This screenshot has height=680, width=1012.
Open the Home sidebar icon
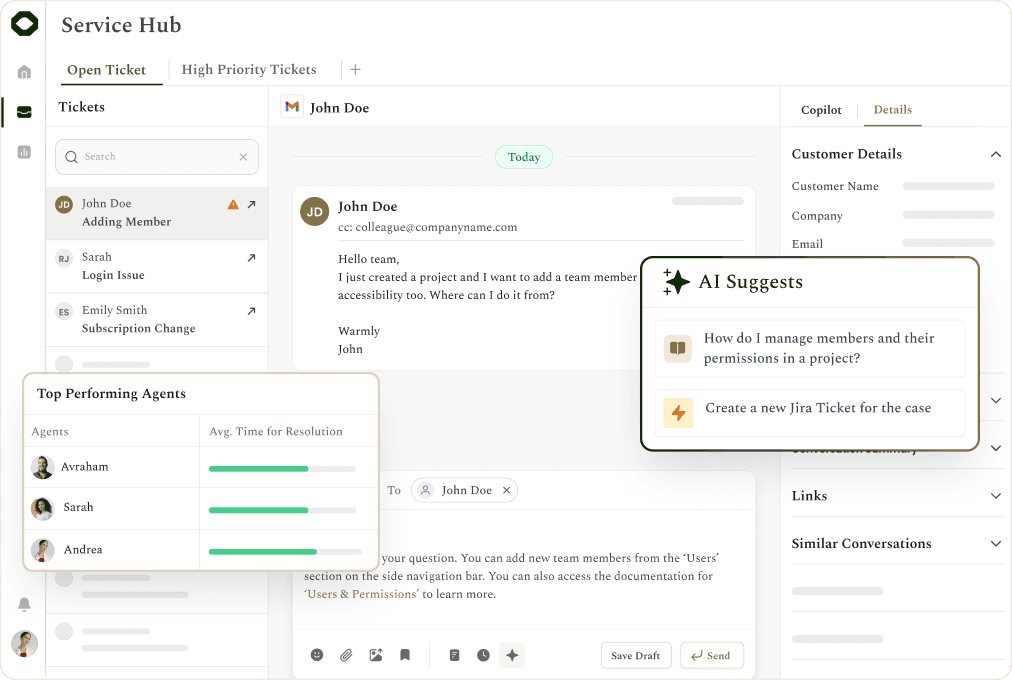tap(24, 71)
